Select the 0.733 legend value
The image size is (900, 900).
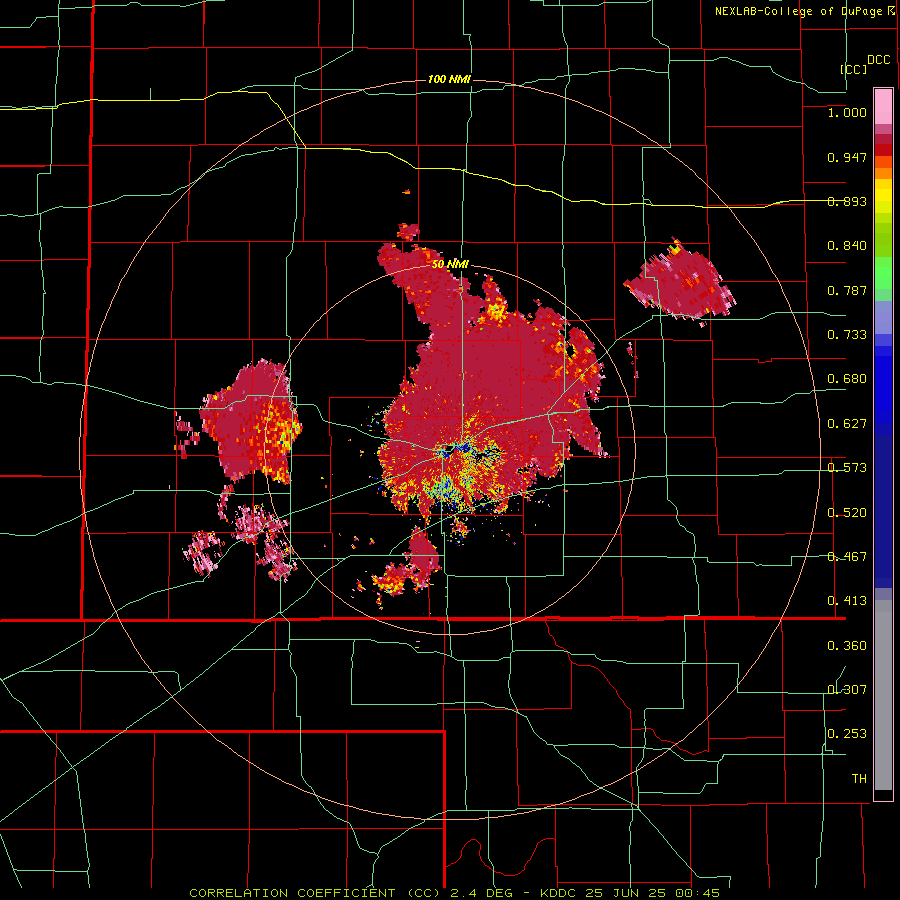[x=847, y=335]
